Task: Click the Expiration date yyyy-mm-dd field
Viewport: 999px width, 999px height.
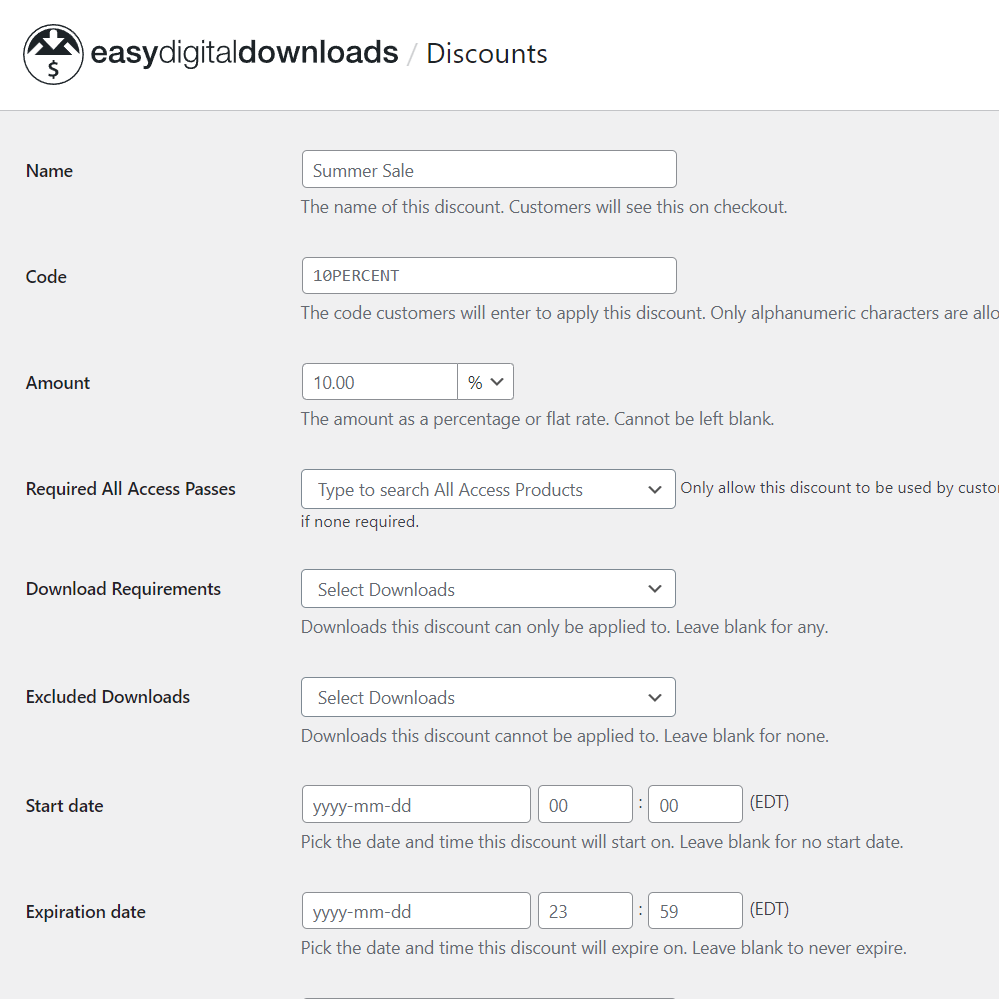Action: coord(415,910)
